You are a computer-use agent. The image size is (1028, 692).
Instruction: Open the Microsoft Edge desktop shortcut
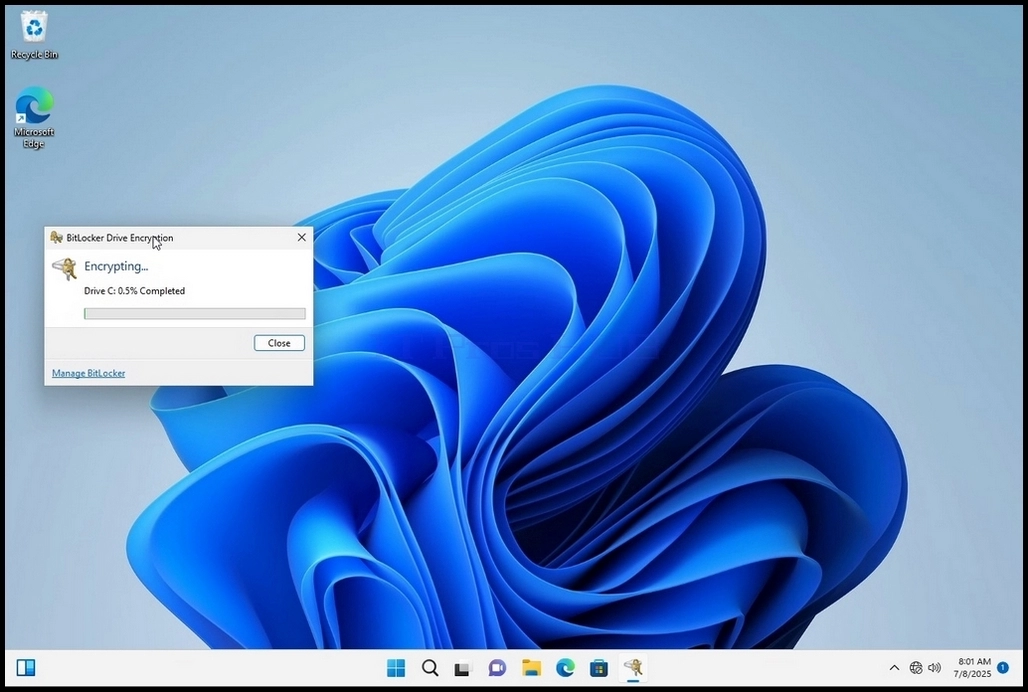pos(33,118)
